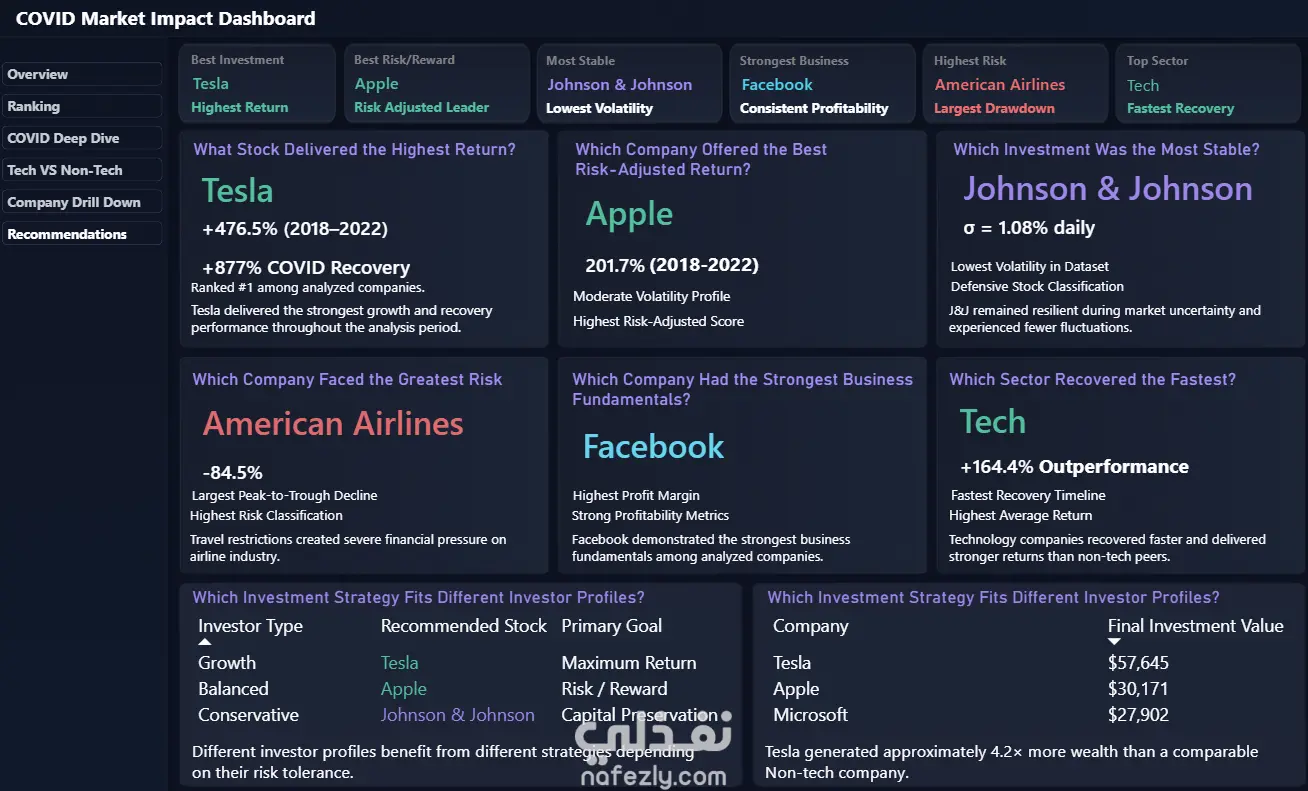Select the Best Investment KPI card
Image resolution: width=1308 pixels, height=791 pixels.
click(x=257, y=84)
